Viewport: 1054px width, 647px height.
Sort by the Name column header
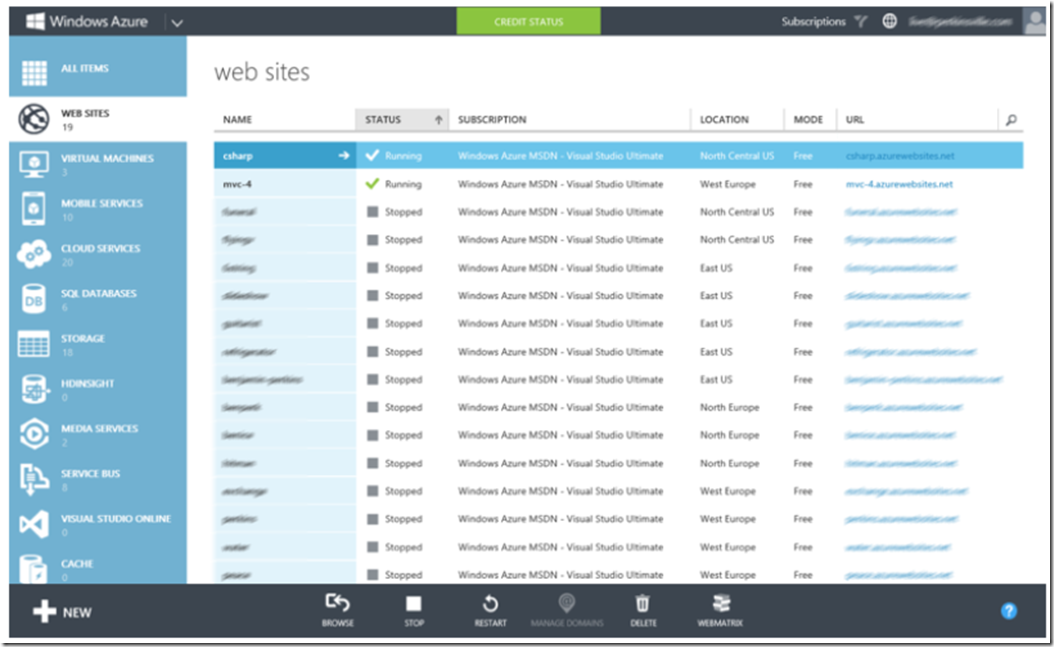click(x=237, y=120)
